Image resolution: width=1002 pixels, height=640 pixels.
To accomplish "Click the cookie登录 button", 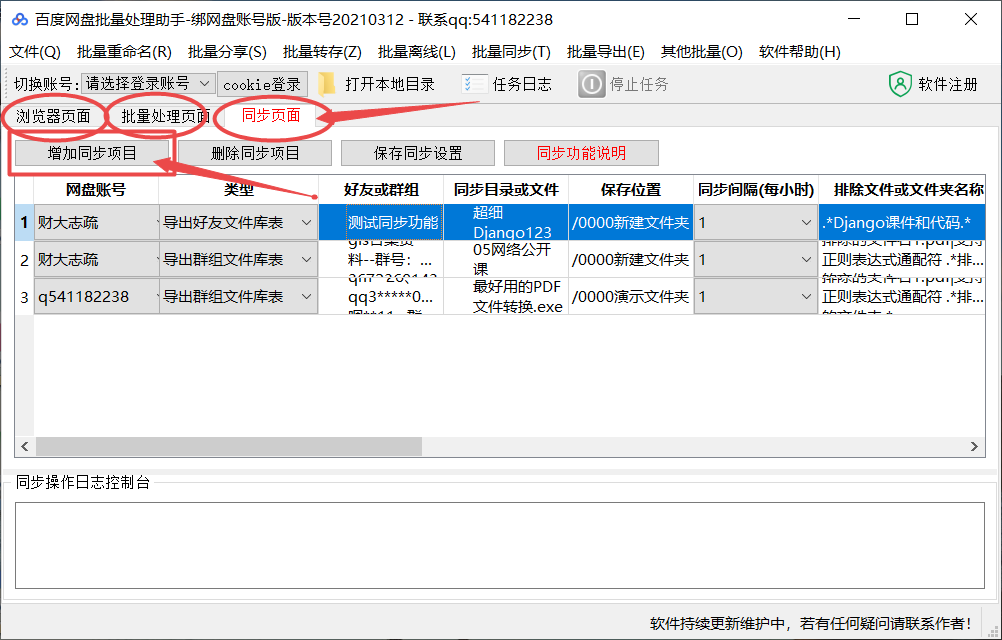I will pos(262,84).
